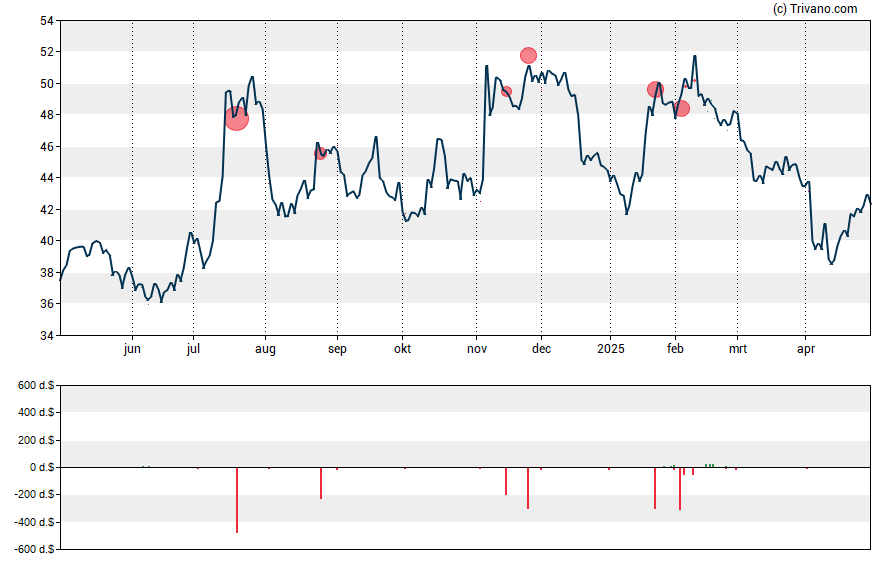Viewport: 888px width, 565px height.
Task: Select the red bubble near late August
Action: (321, 153)
